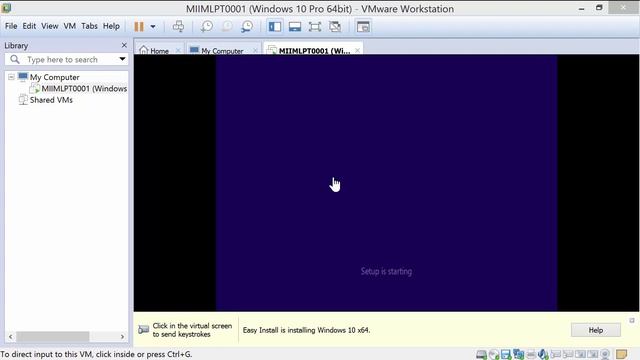640x360 pixels.
Task: Open the Tabs menu
Action: pyautogui.click(x=89, y=26)
